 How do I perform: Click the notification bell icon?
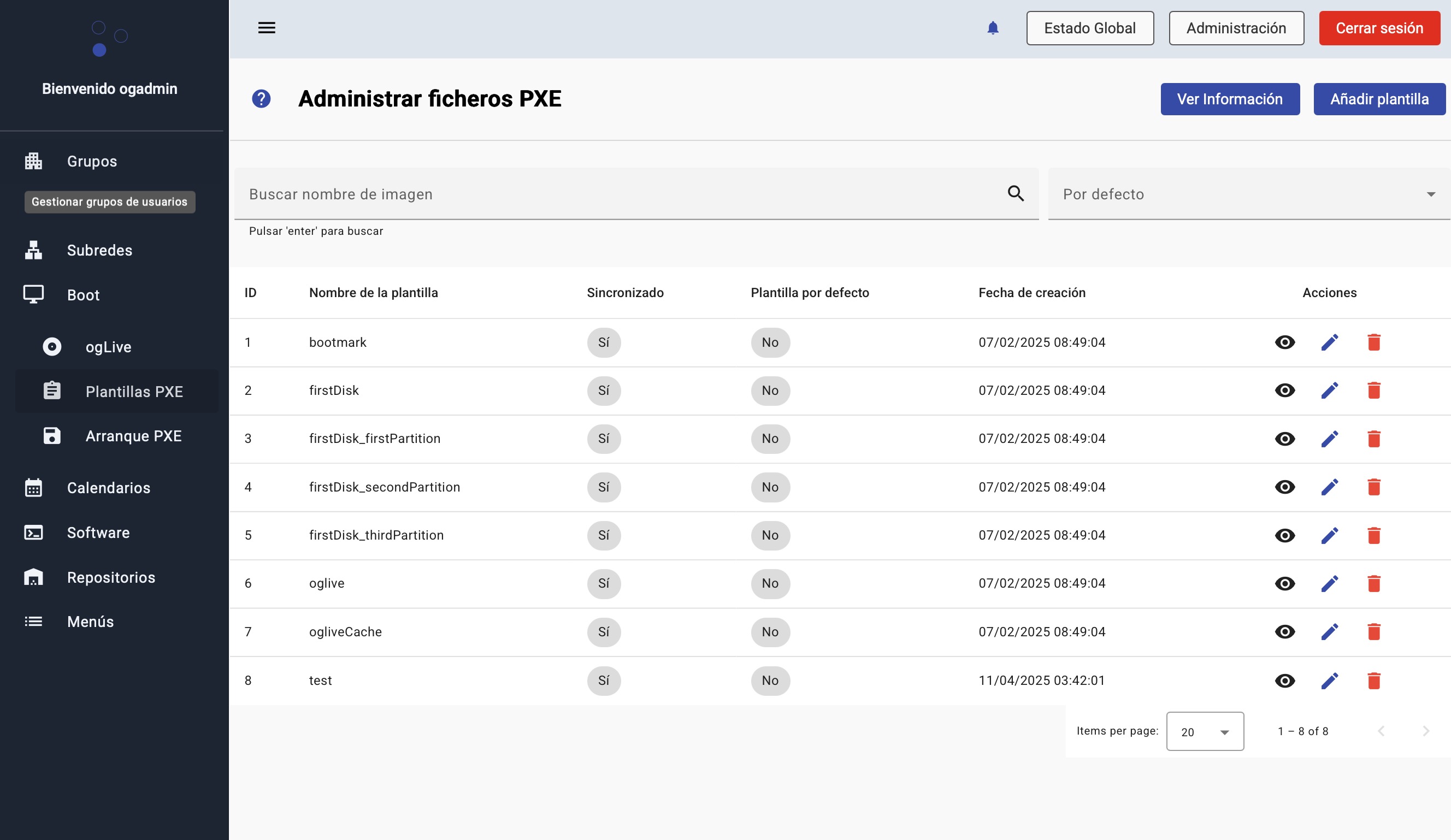(993, 28)
